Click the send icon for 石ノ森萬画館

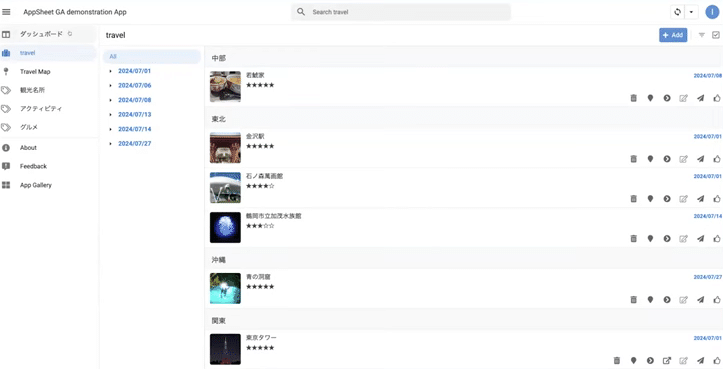pyautogui.click(x=700, y=198)
